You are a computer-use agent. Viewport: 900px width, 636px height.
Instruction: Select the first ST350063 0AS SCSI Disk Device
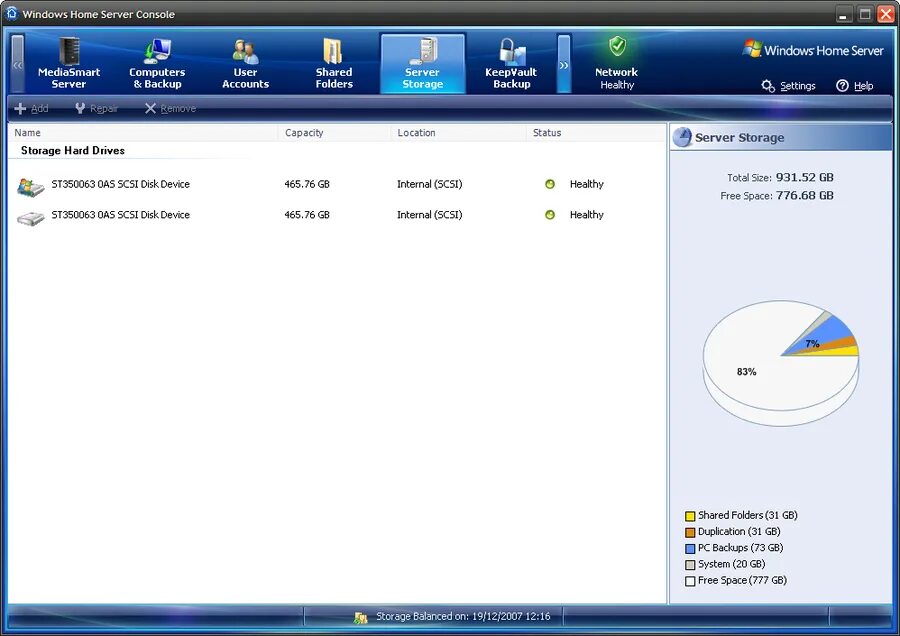coord(121,184)
